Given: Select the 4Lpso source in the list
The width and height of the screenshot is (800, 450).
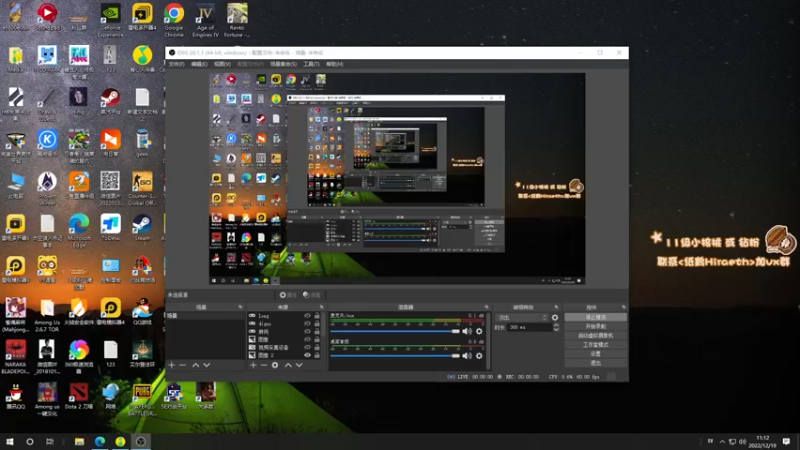Looking at the screenshot, I should pos(270,323).
